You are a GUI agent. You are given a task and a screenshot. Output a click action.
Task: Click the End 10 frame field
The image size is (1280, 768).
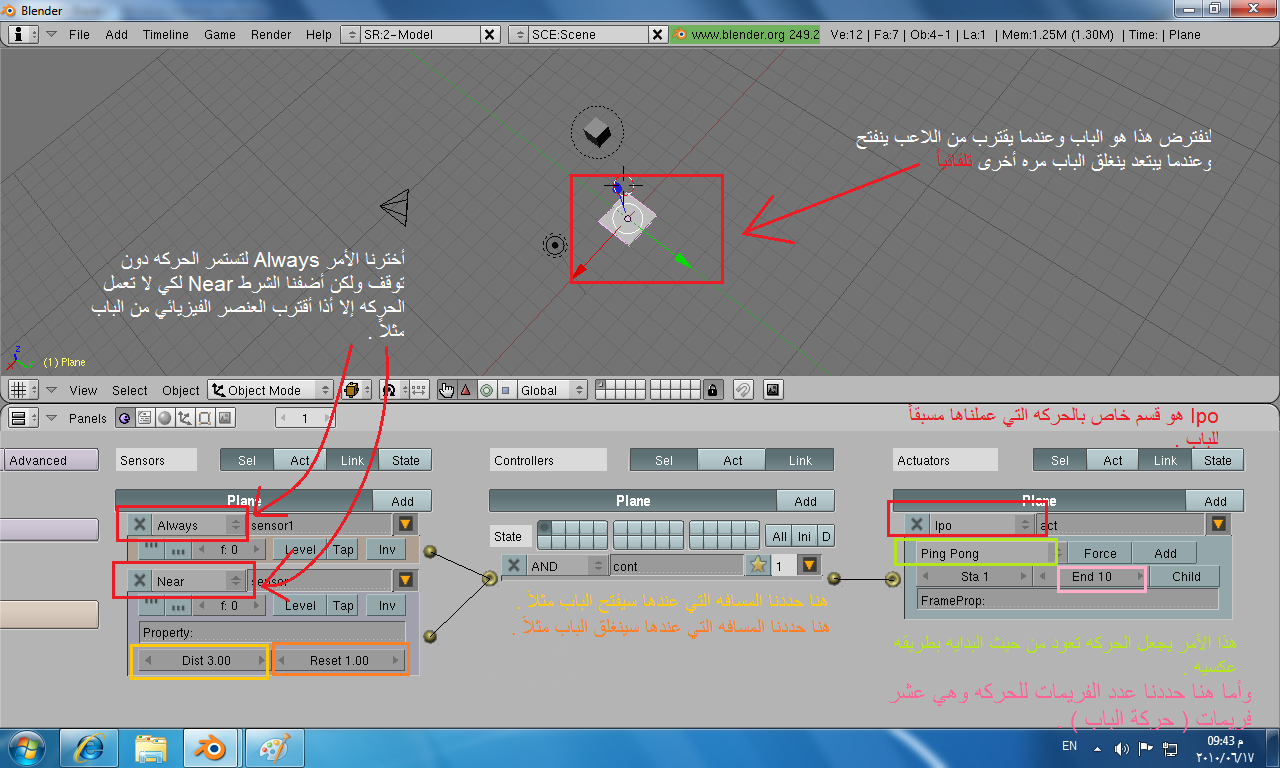point(1092,576)
